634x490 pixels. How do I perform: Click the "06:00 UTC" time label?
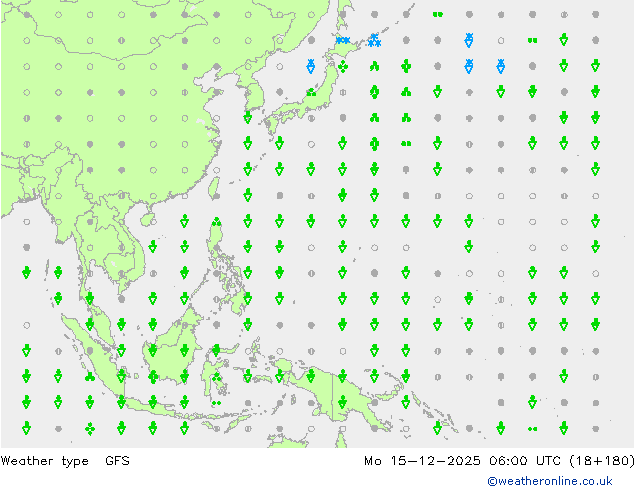pyautogui.click(x=525, y=460)
